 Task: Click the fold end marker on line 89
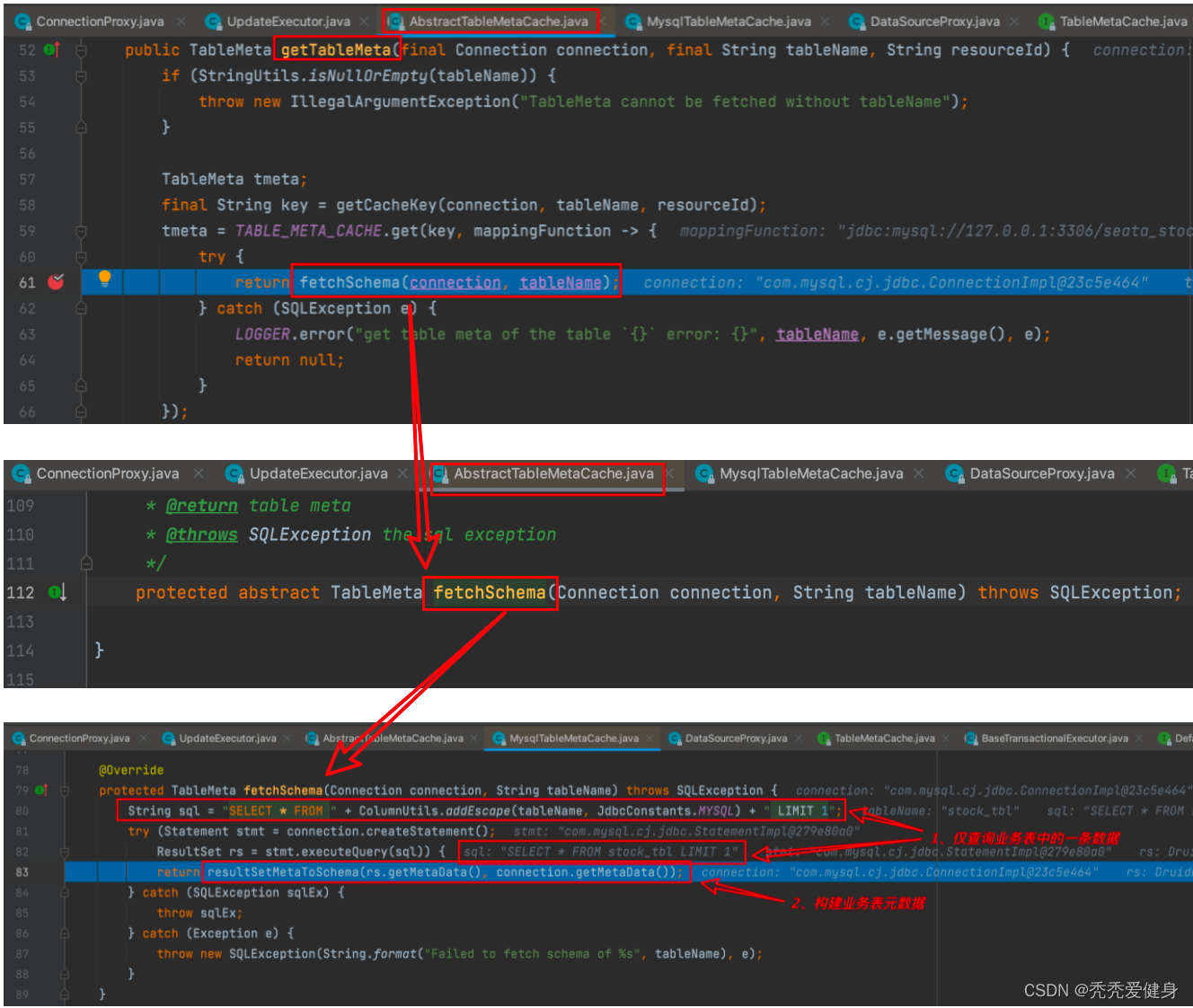tap(65, 995)
